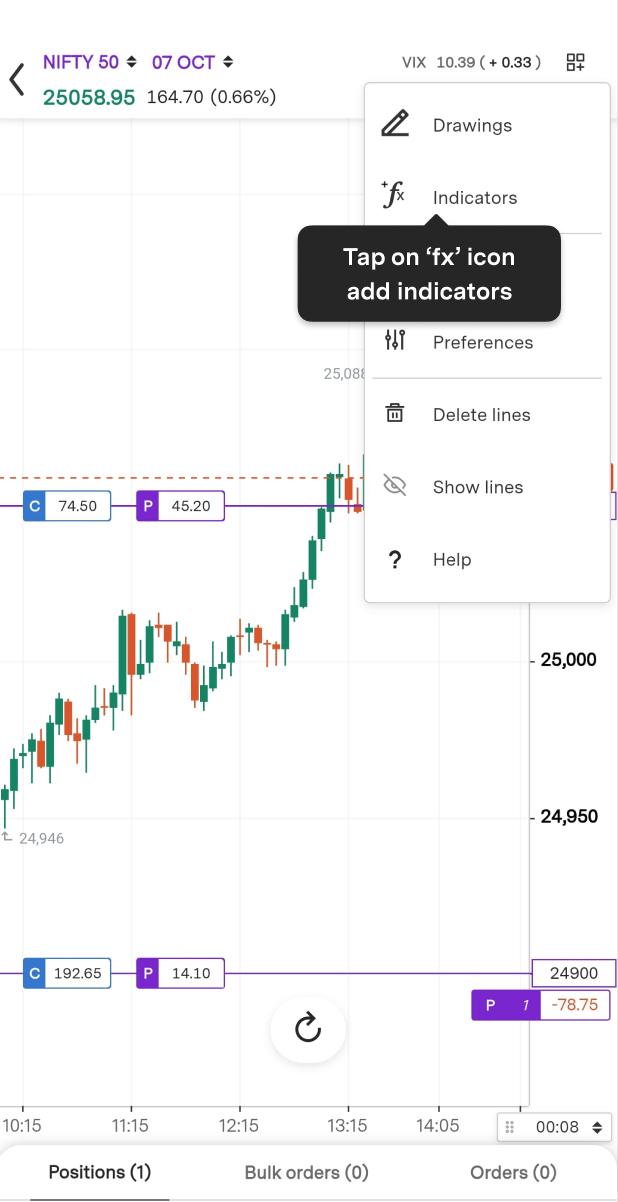The width and height of the screenshot is (618, 1202).
Task: Click the Indicators menu entry
Action: (475, 198)
